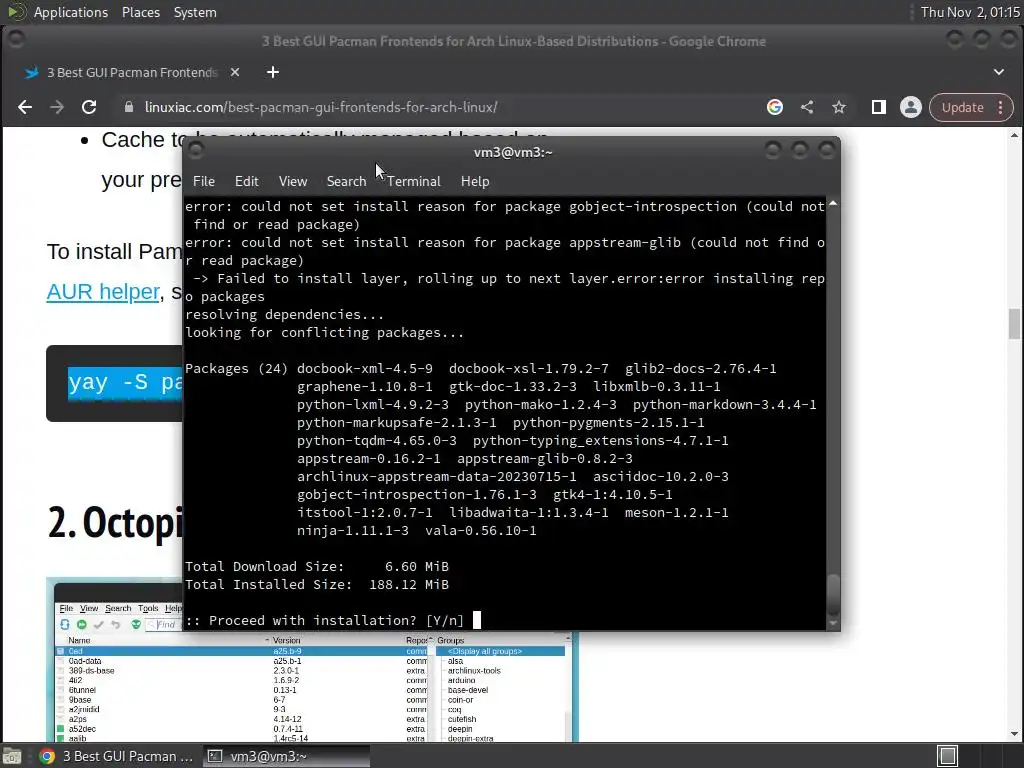Open terminal Edit menu
Image resolution: width=1024 pixels, height=768 pixels.
coord(246,181)
